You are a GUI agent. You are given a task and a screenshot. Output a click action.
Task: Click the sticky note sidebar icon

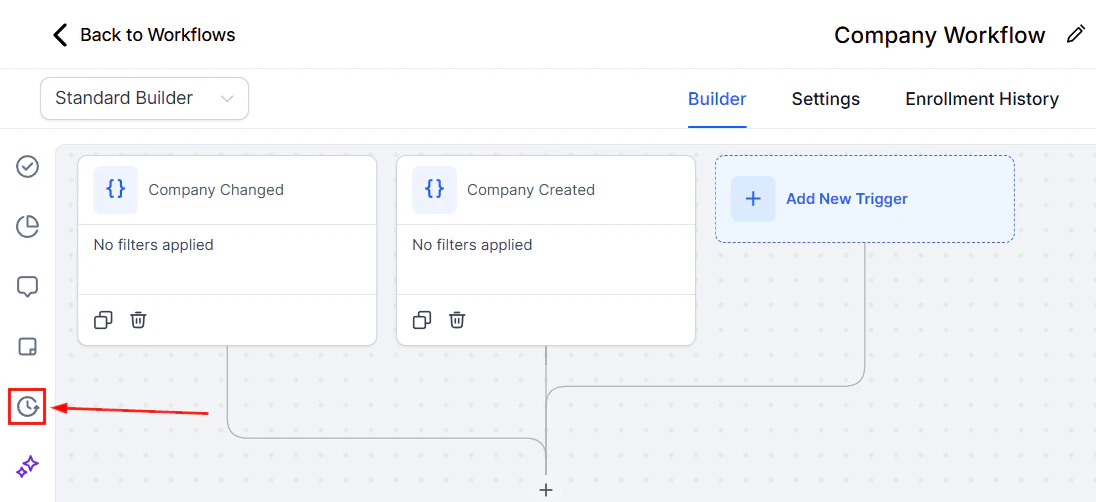[27, 347]
